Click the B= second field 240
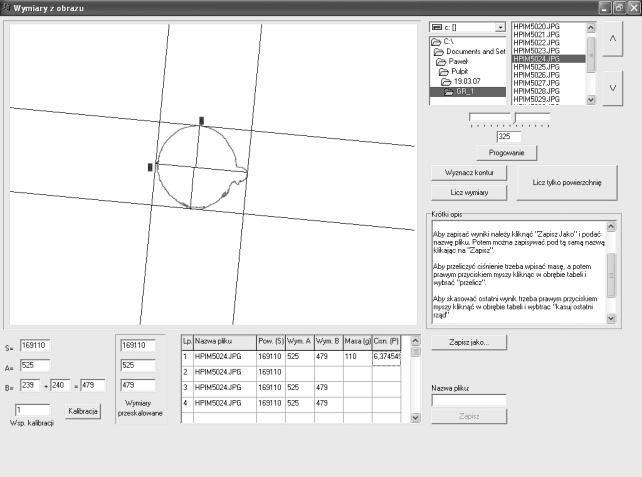642x477 pixels. [60, 385]
